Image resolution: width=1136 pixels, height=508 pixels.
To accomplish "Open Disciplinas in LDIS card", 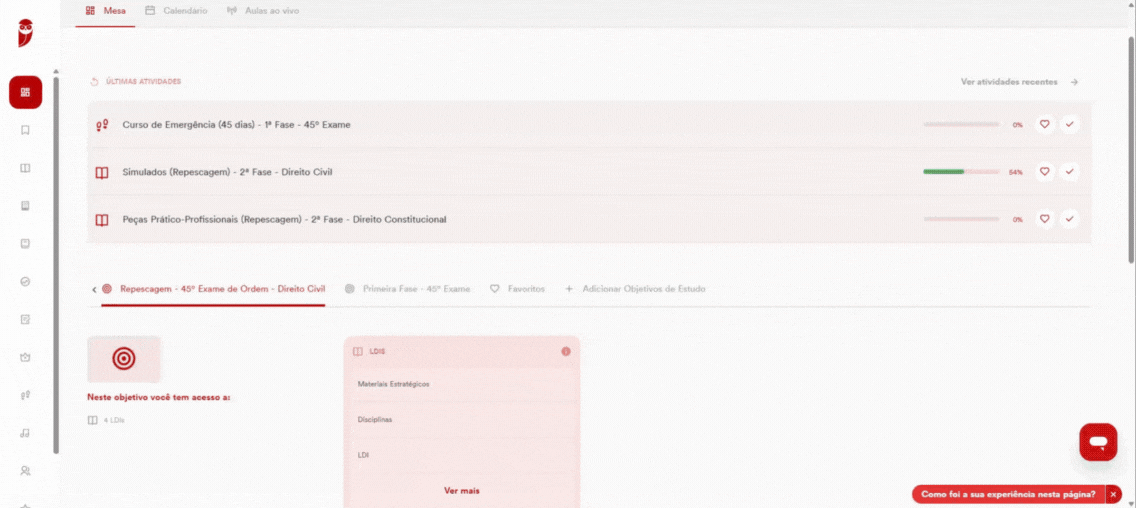I will coord(462,420).
